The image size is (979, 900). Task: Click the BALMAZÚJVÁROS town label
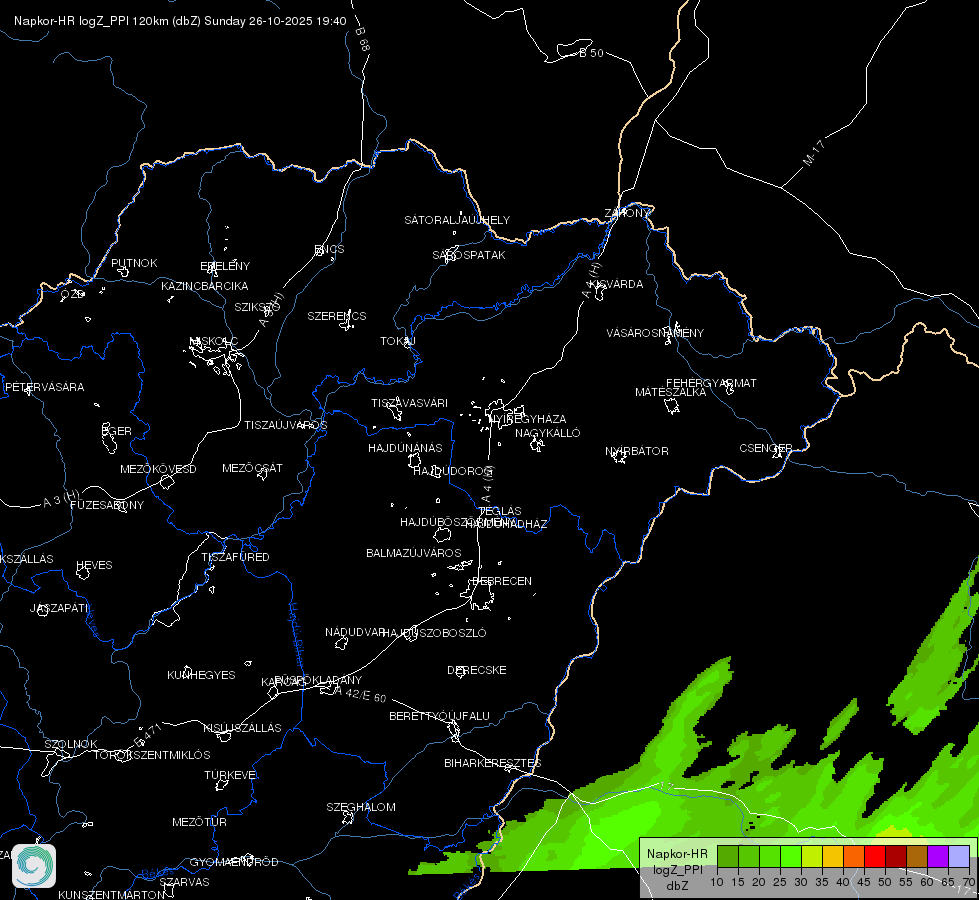click(414, 553)
